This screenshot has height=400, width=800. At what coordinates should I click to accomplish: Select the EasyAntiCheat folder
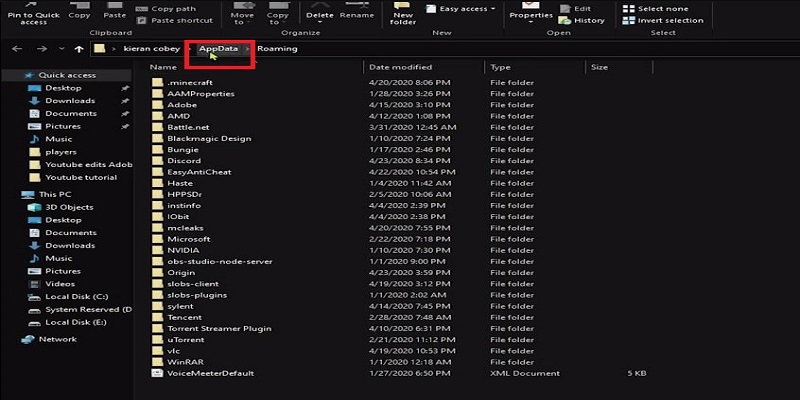pos(199,172)
